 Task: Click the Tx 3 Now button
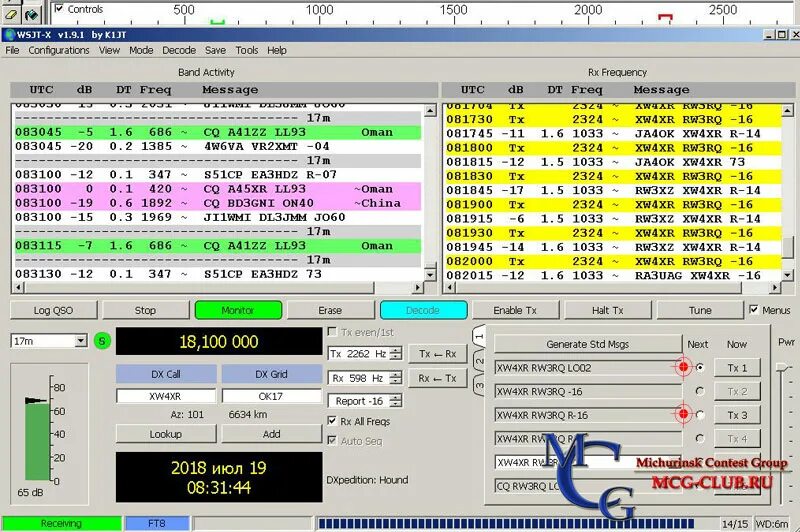click(737, 415)
